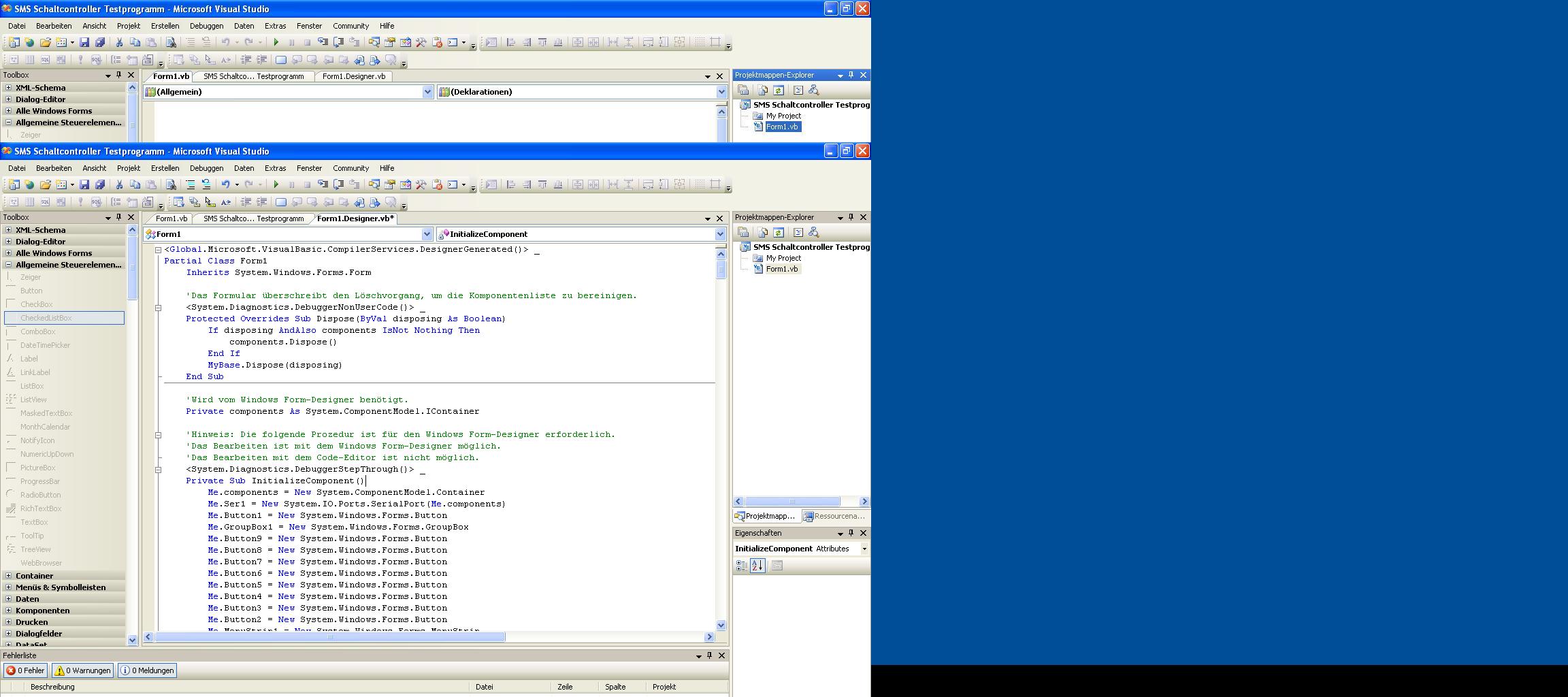Image resolution: width=1568 pixels, height=697 pixels.
Task: Toggle the 0 Meldungen messages filter
Action: tap(147, 670)
